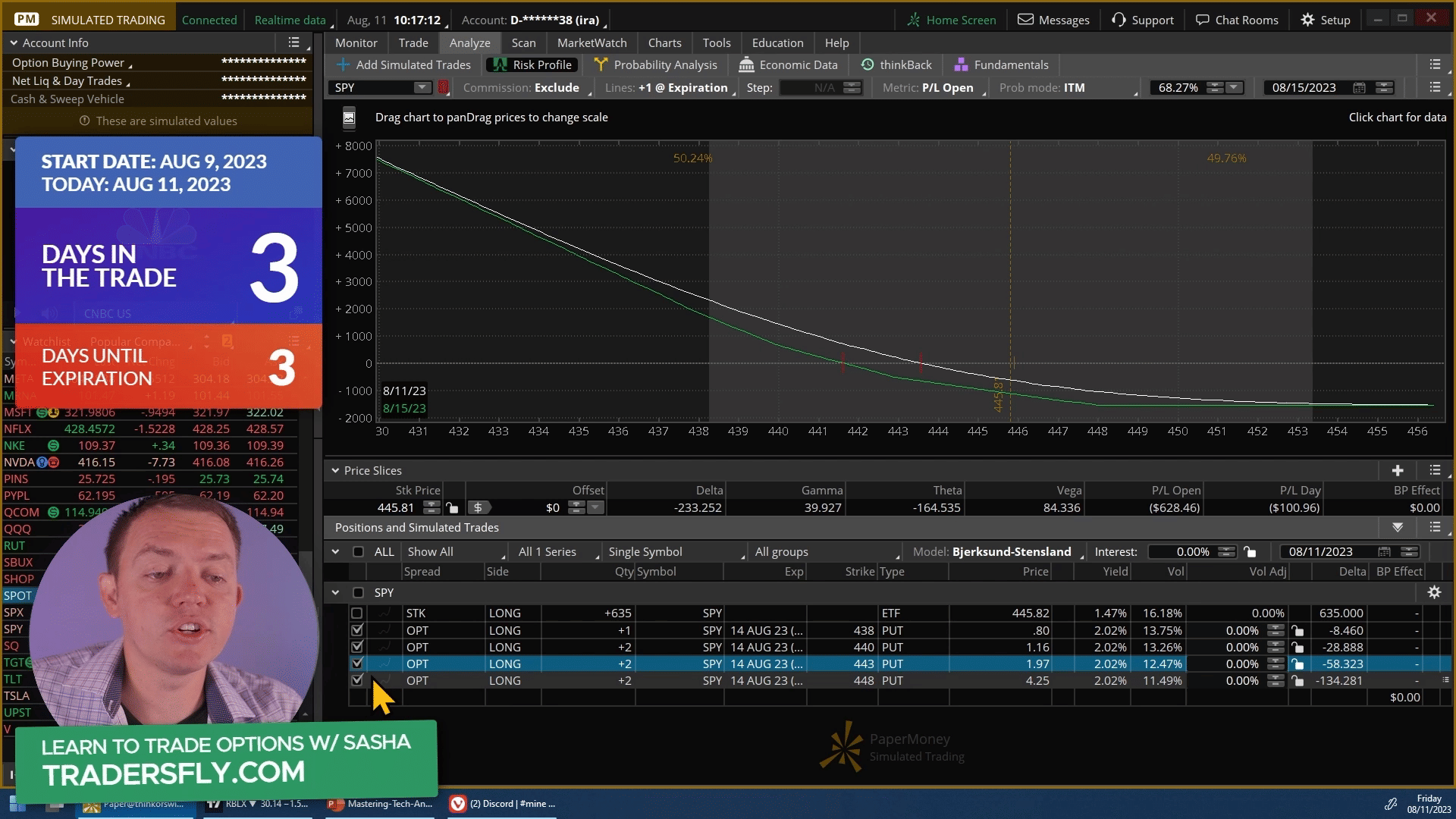Collapse the SPY position group
1456x819 pixels.
[335, 592]
